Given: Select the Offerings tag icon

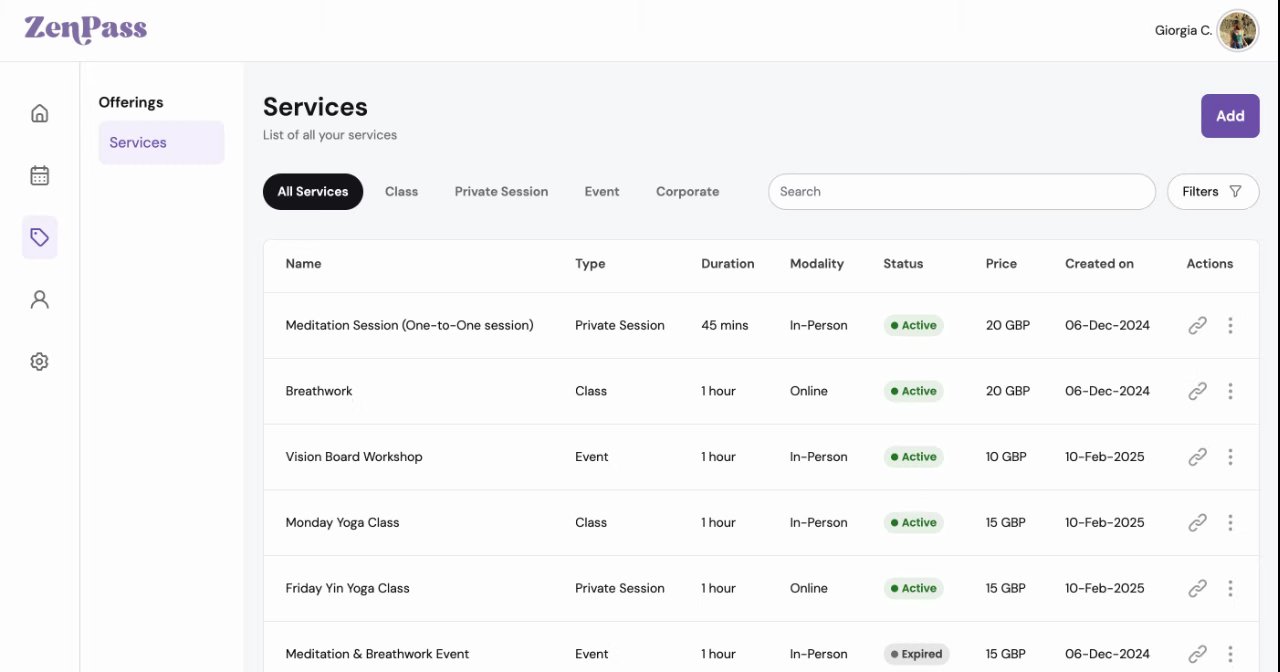Looking at the screenshot, I should point(40,238).
